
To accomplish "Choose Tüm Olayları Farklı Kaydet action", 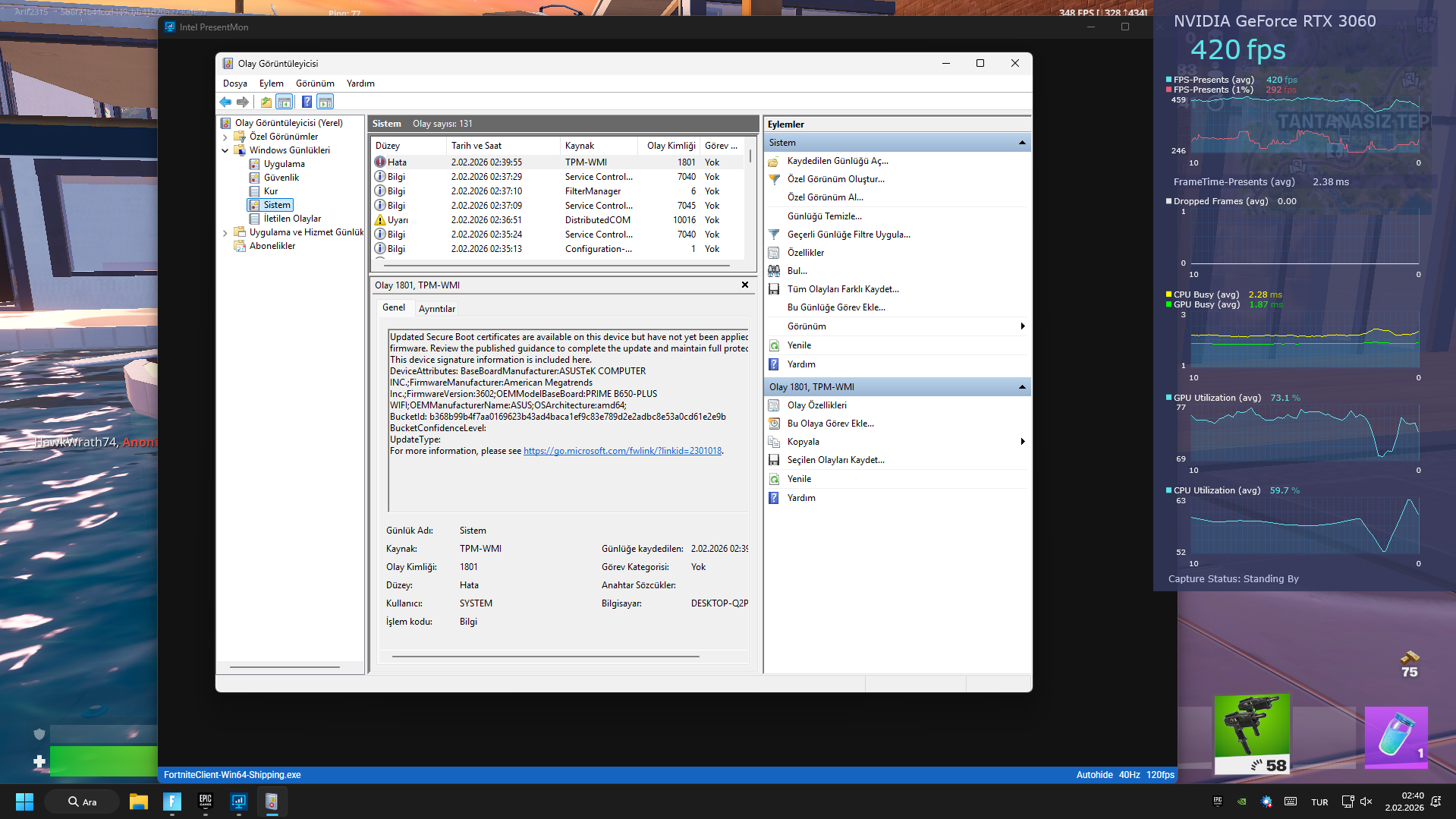I will coord(843,289).
